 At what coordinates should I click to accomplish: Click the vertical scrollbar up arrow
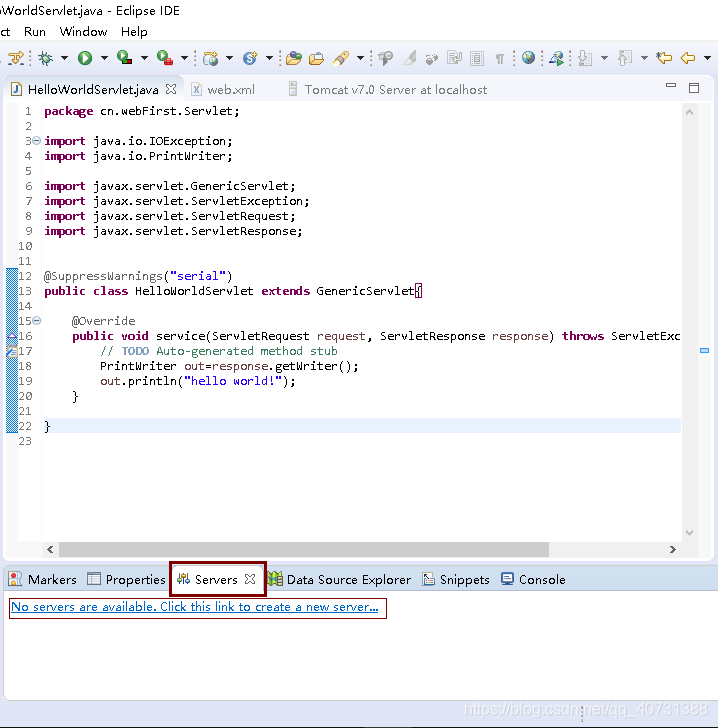tap(689, 112)
